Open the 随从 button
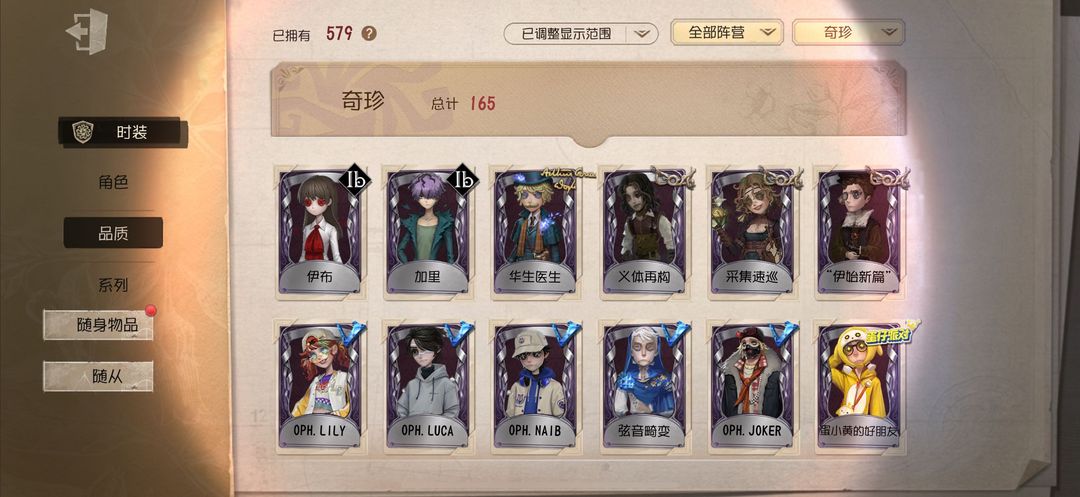Image resolution: width=1080 pixels, height=497 pixels. tap(98, 377)
